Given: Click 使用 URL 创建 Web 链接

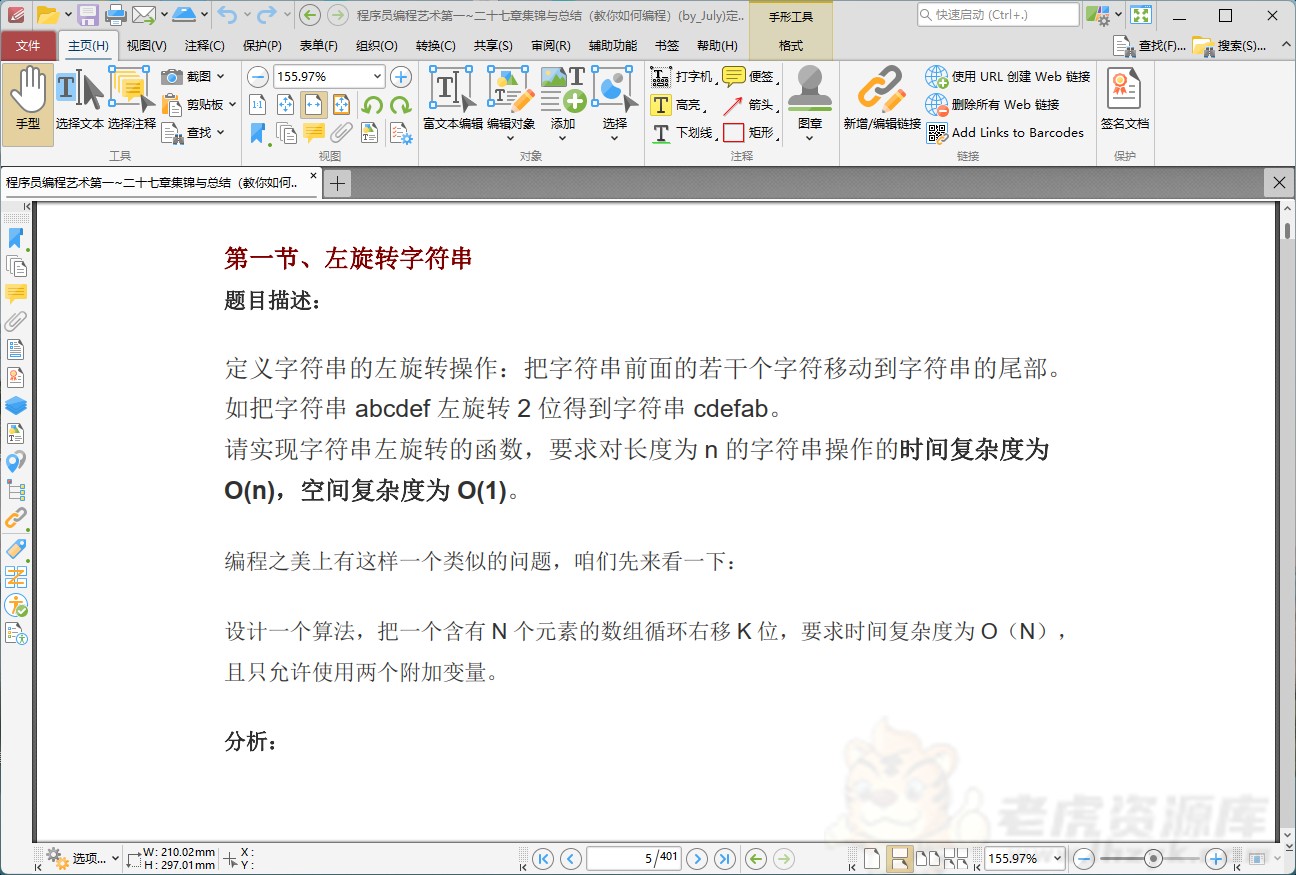Looking at the screenshot, I should pos(1008,77).
